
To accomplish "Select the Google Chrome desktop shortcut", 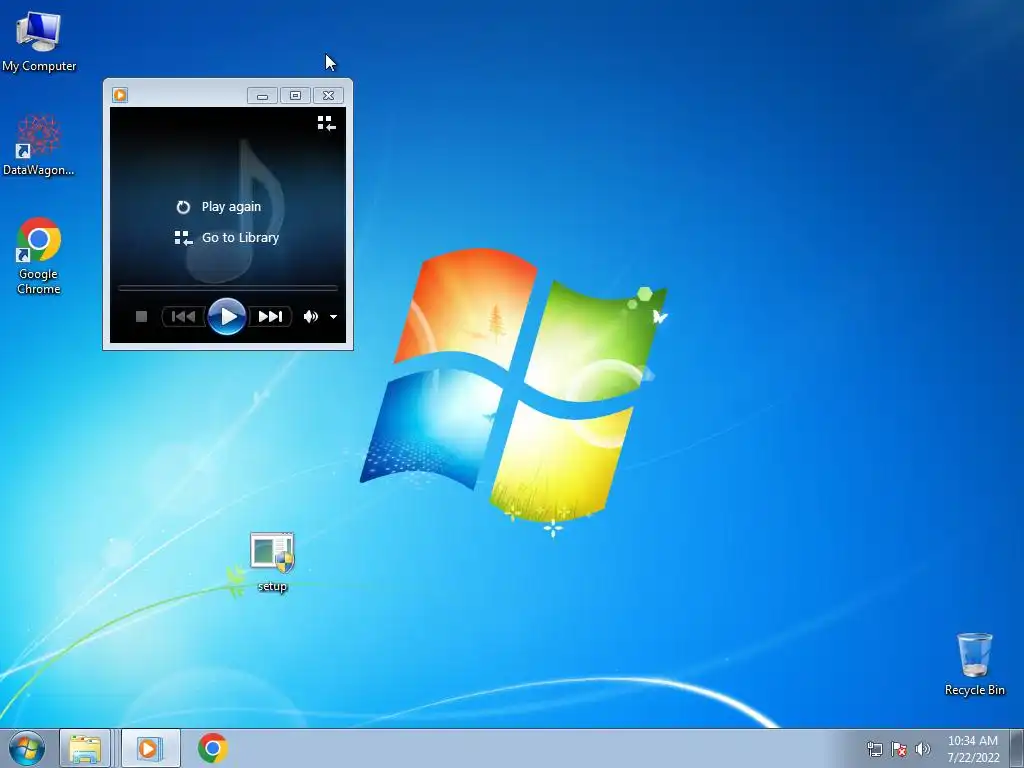I will click(39, 256).
